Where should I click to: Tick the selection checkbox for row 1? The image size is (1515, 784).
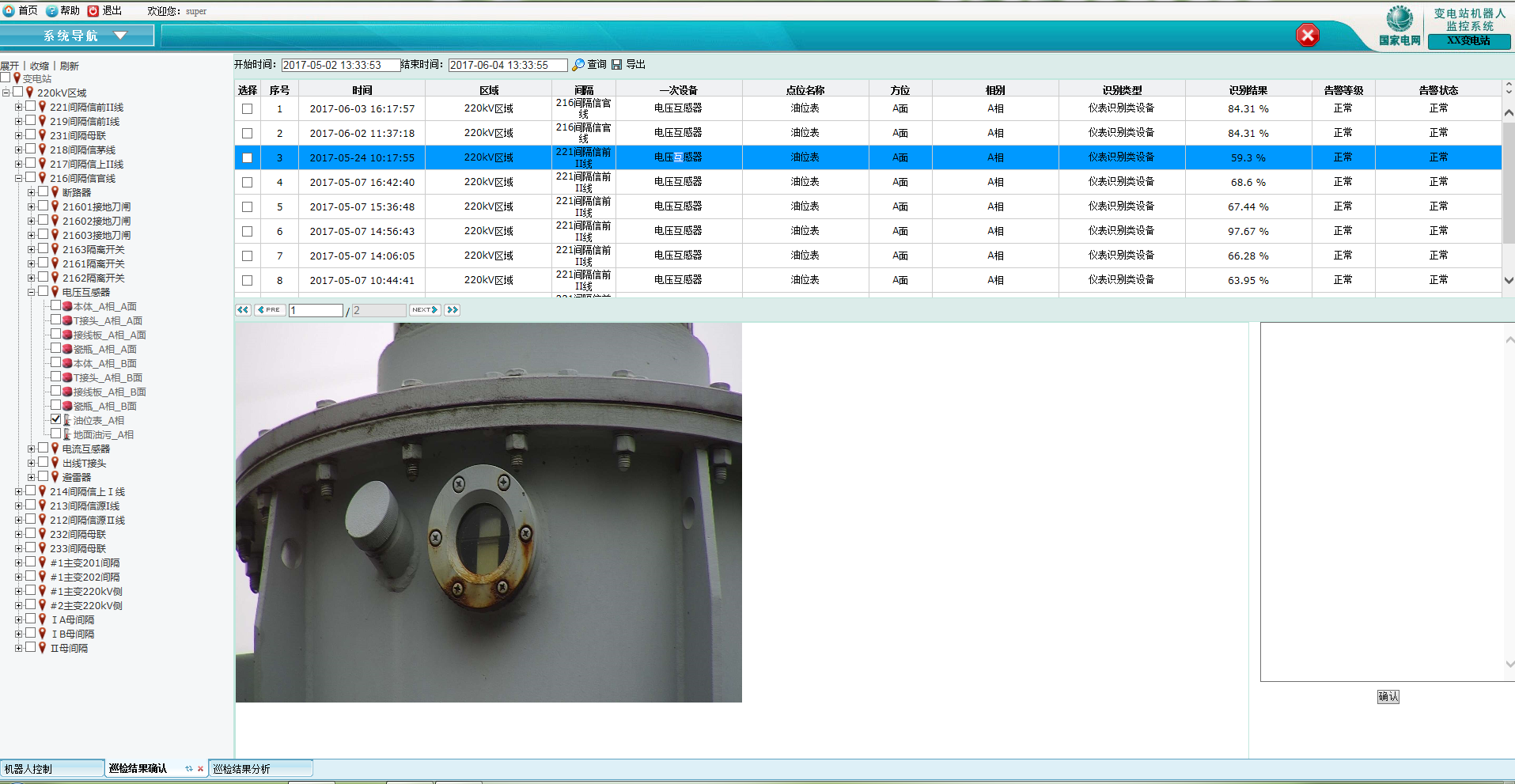248,109
